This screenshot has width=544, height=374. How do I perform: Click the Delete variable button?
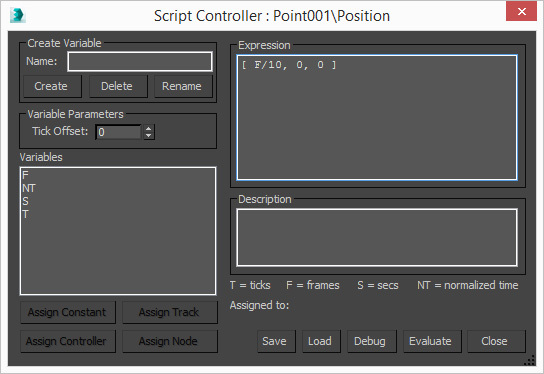(x=118, y=86)
